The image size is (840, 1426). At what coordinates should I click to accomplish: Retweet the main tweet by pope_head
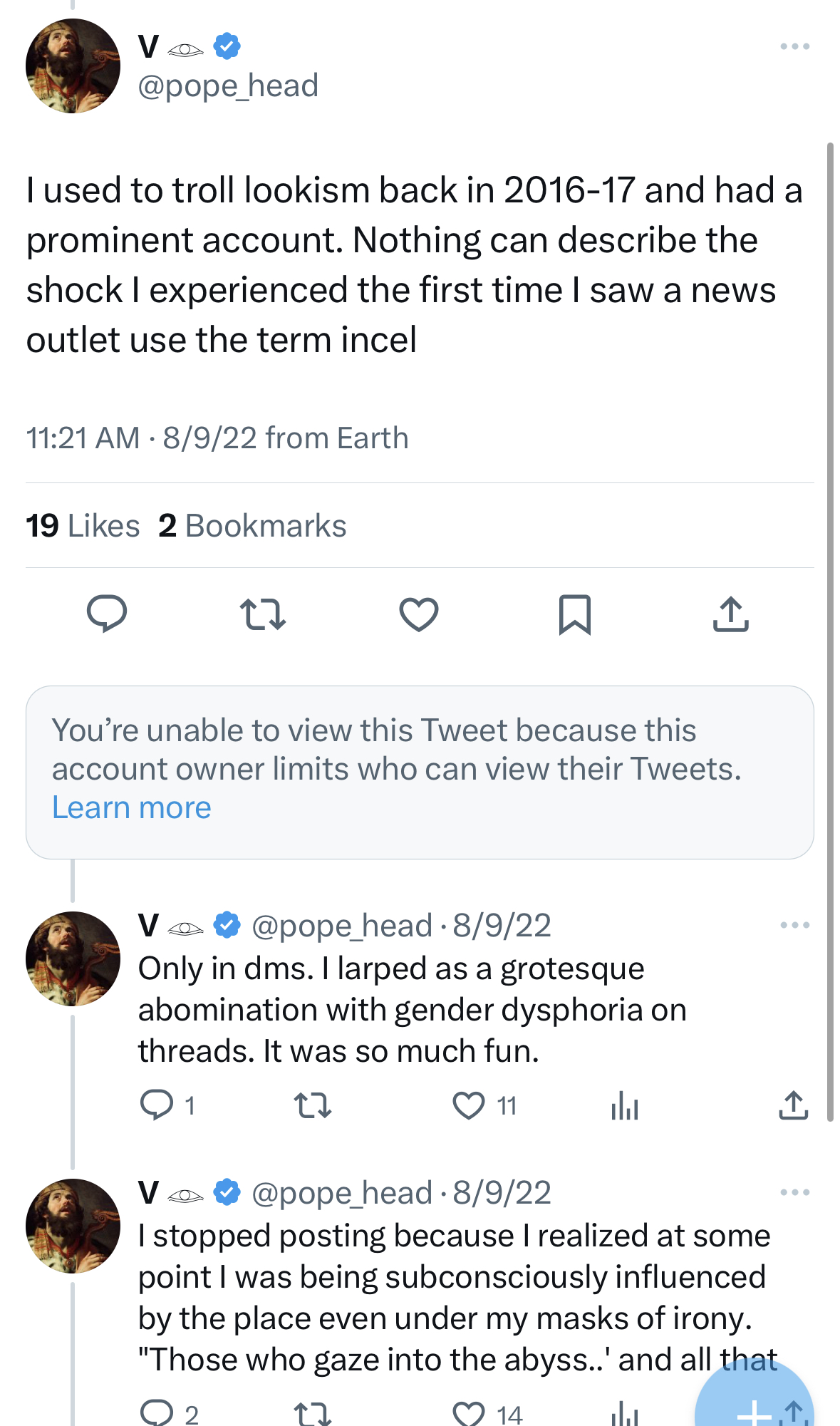click(x=263, y=614)
